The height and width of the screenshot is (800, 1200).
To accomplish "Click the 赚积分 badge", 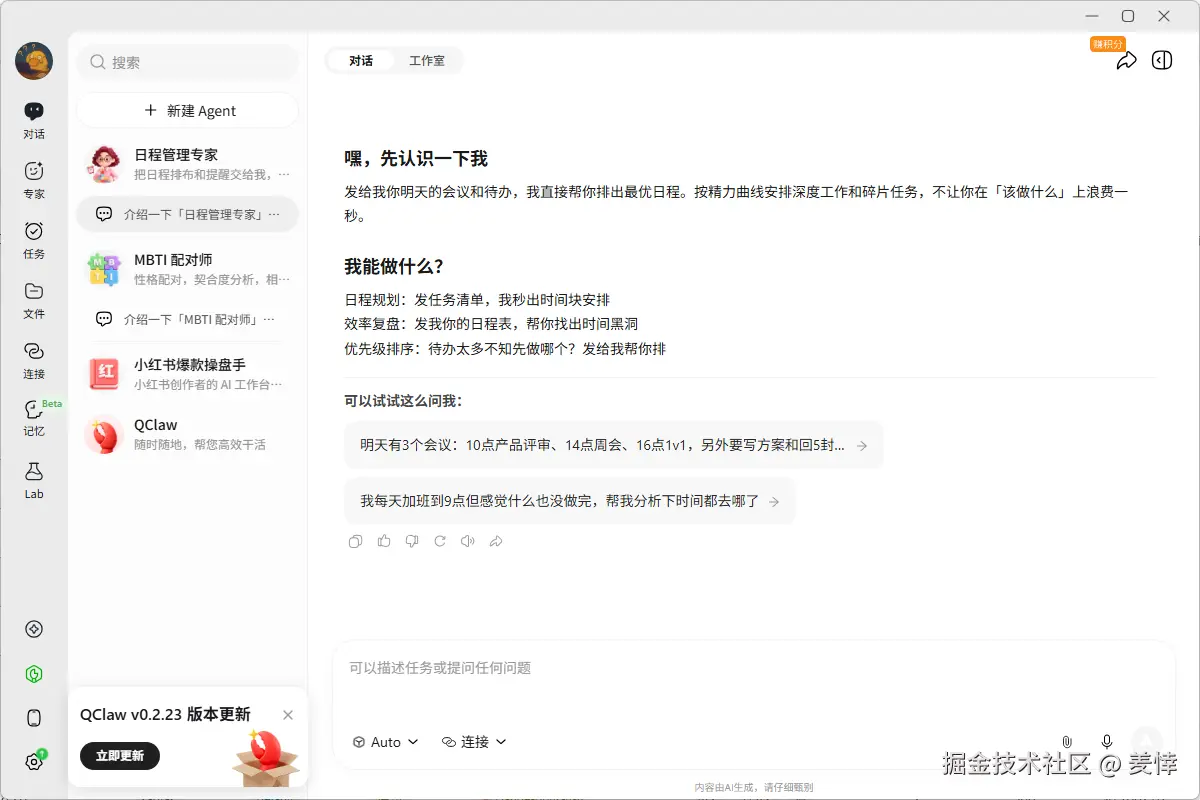I will click(1108, 44).
